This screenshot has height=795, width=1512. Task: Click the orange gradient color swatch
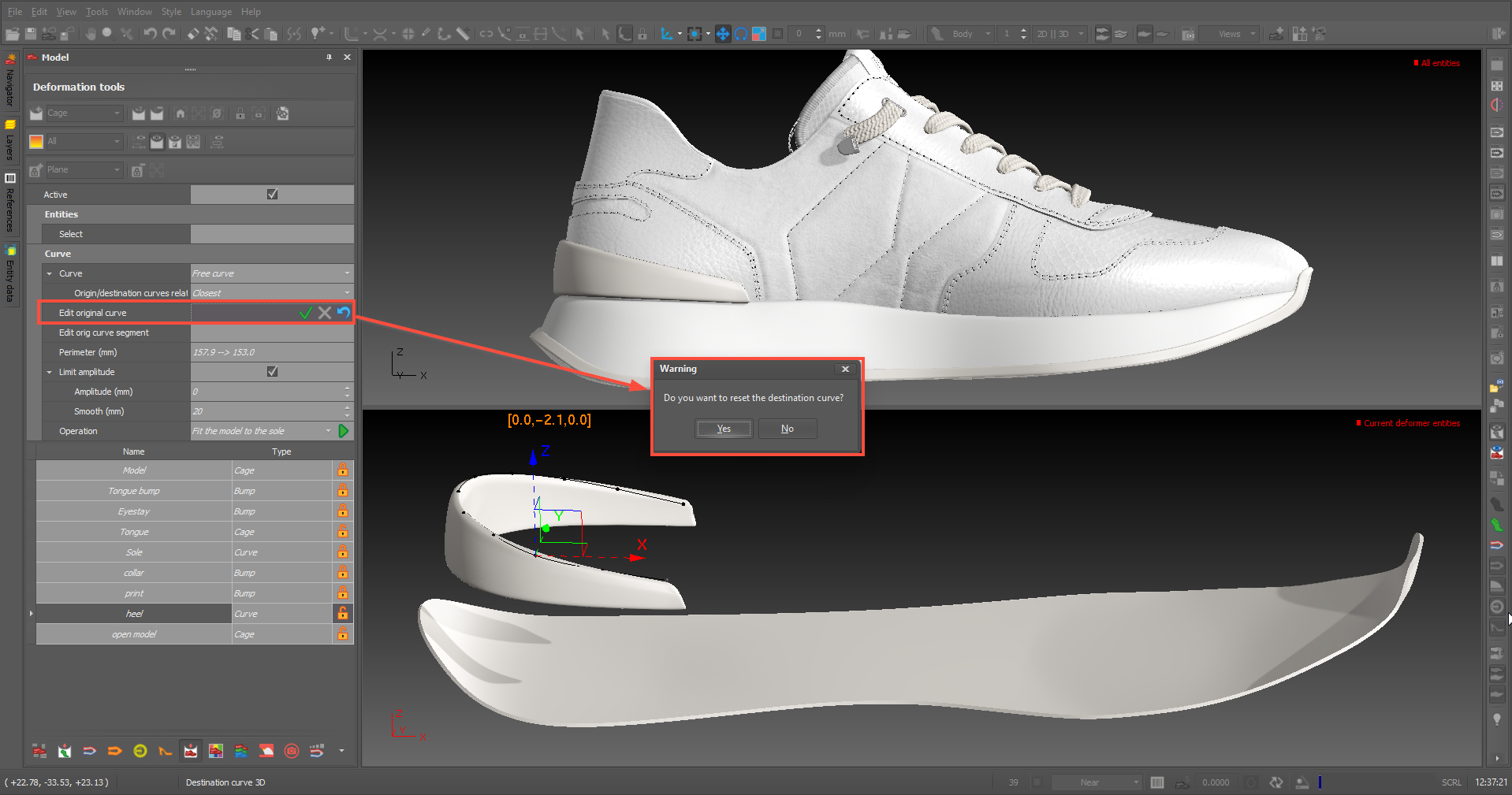36,142
